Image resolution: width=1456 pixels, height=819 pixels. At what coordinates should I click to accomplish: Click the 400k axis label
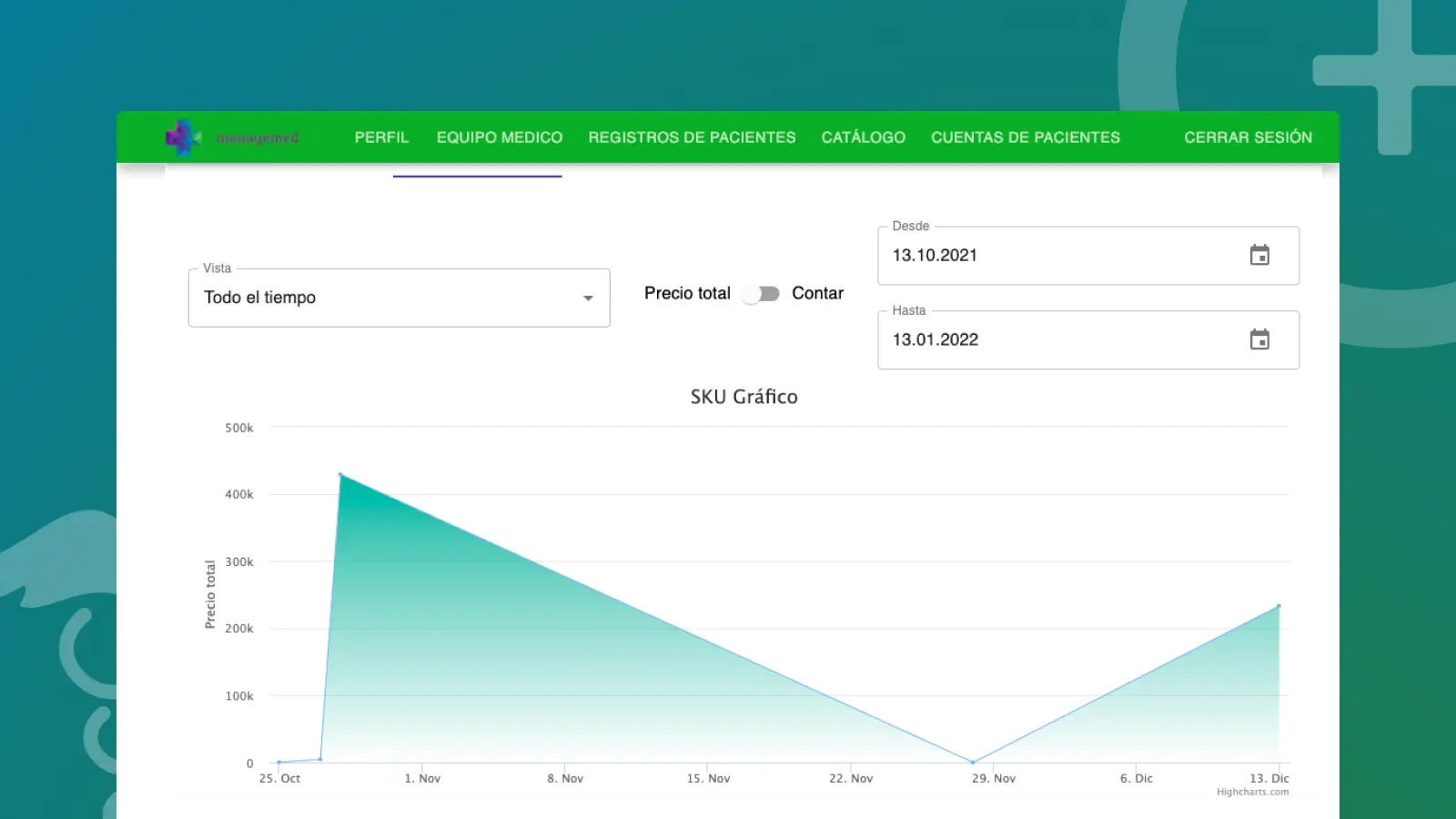pos(239,495)
